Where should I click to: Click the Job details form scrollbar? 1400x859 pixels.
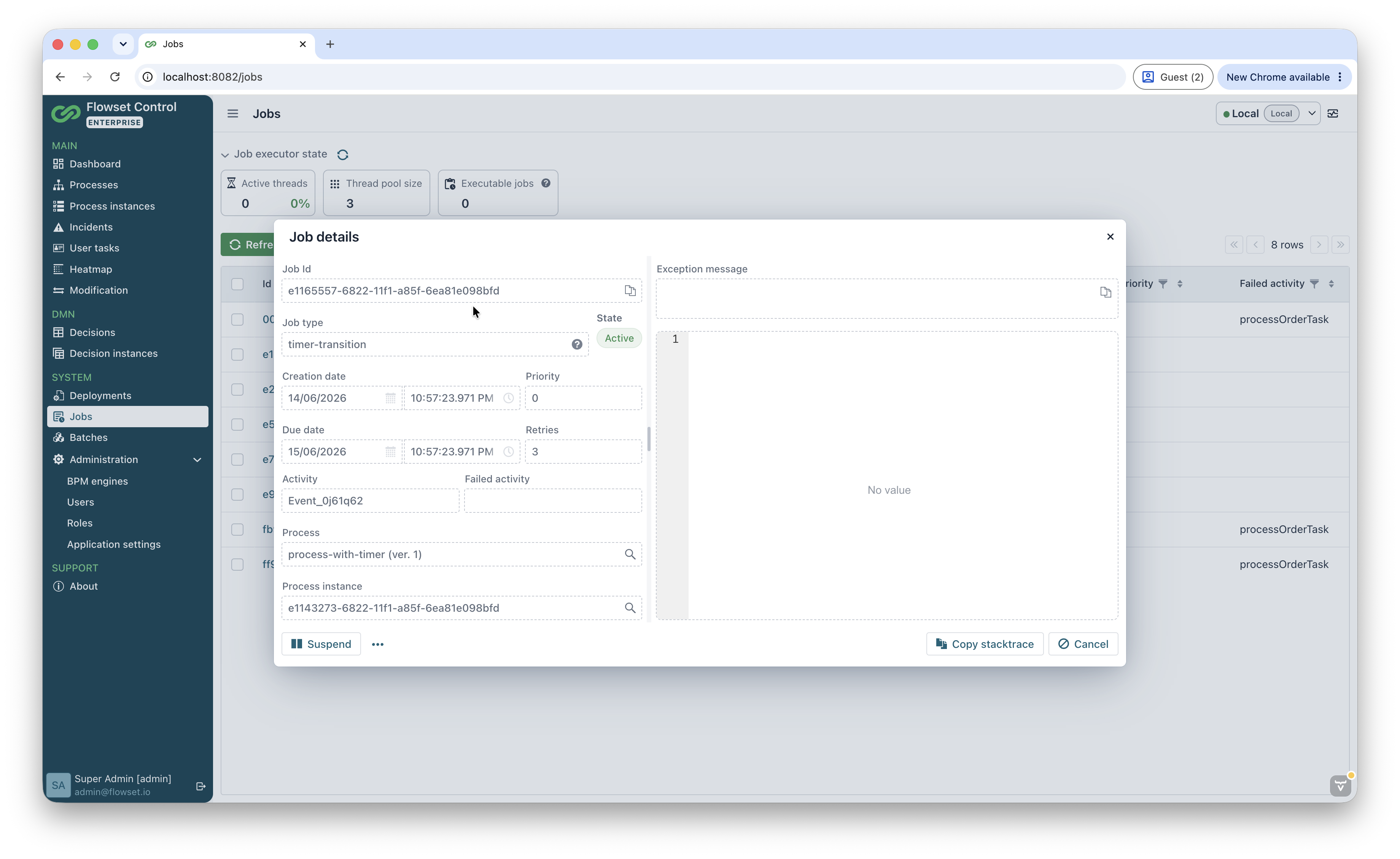point(648,439)
